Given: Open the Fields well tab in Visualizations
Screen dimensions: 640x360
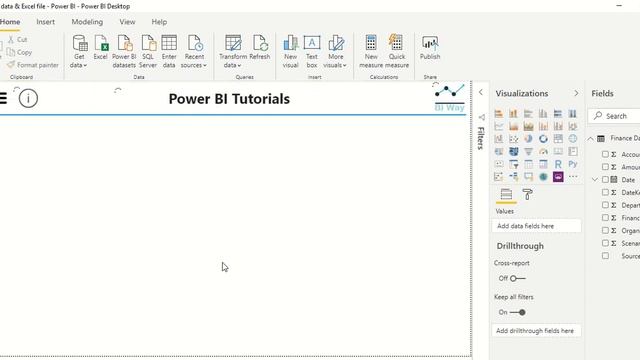Looking at the screenshot, I should pos(506,194).
